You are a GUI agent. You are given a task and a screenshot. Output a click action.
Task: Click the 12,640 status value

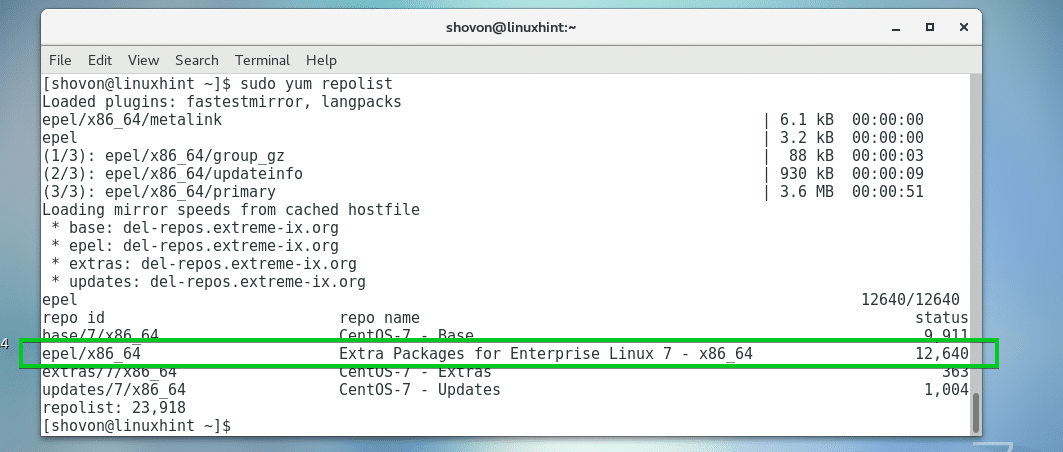tap(939, 354)
